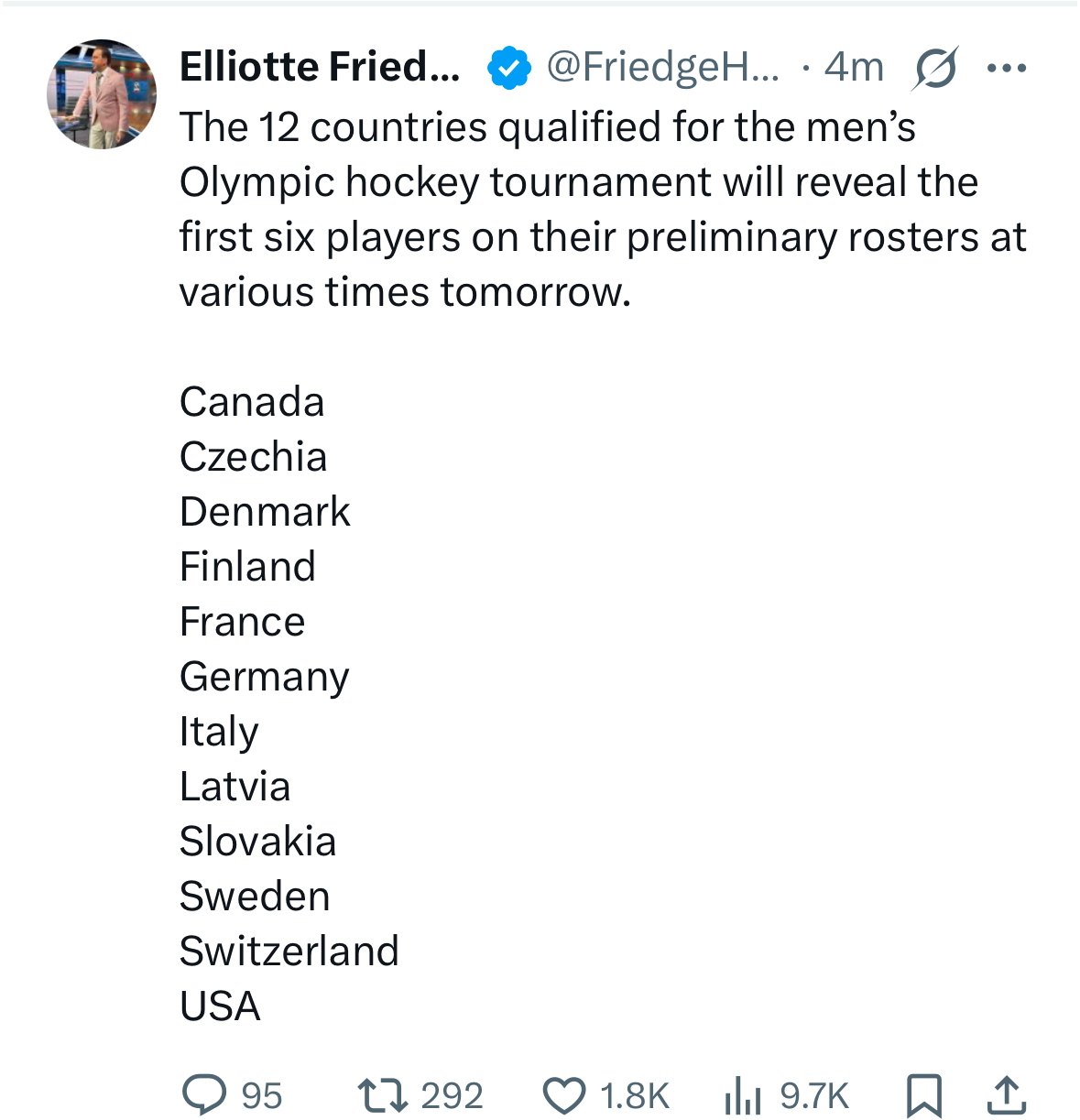The width and height of the screenshot is (1080, 1120).
Task: Click the 4m timestamp
Action: tap(854, 67)
